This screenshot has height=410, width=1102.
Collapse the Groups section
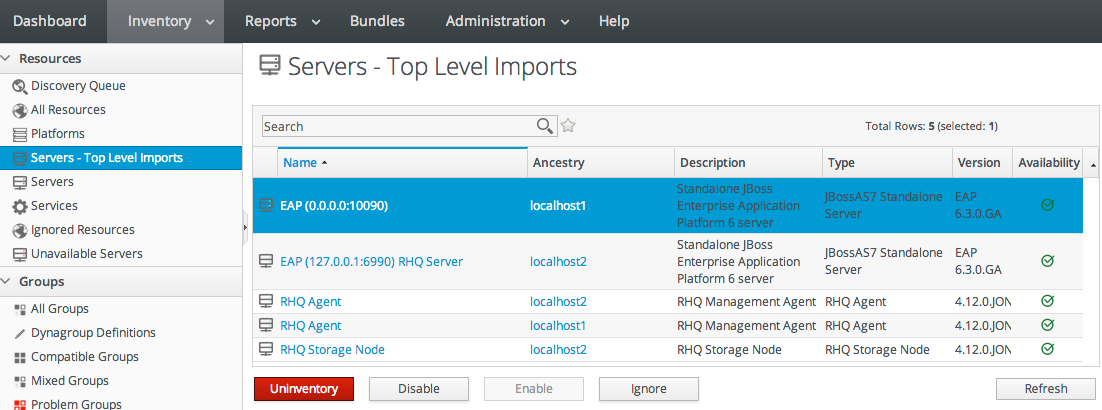[x=8, y=282]
